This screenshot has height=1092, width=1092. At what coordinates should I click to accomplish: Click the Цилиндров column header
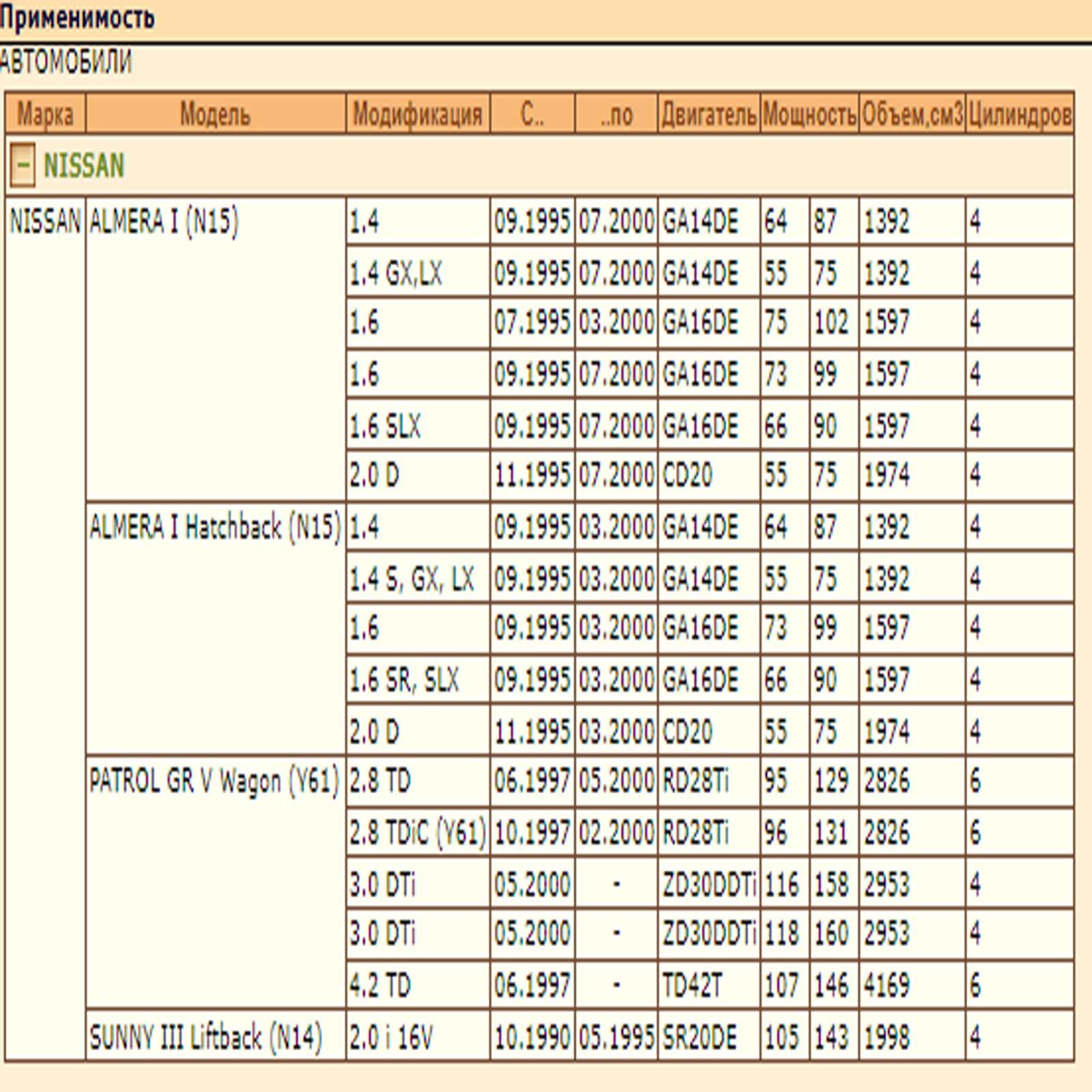[1020, 114]
